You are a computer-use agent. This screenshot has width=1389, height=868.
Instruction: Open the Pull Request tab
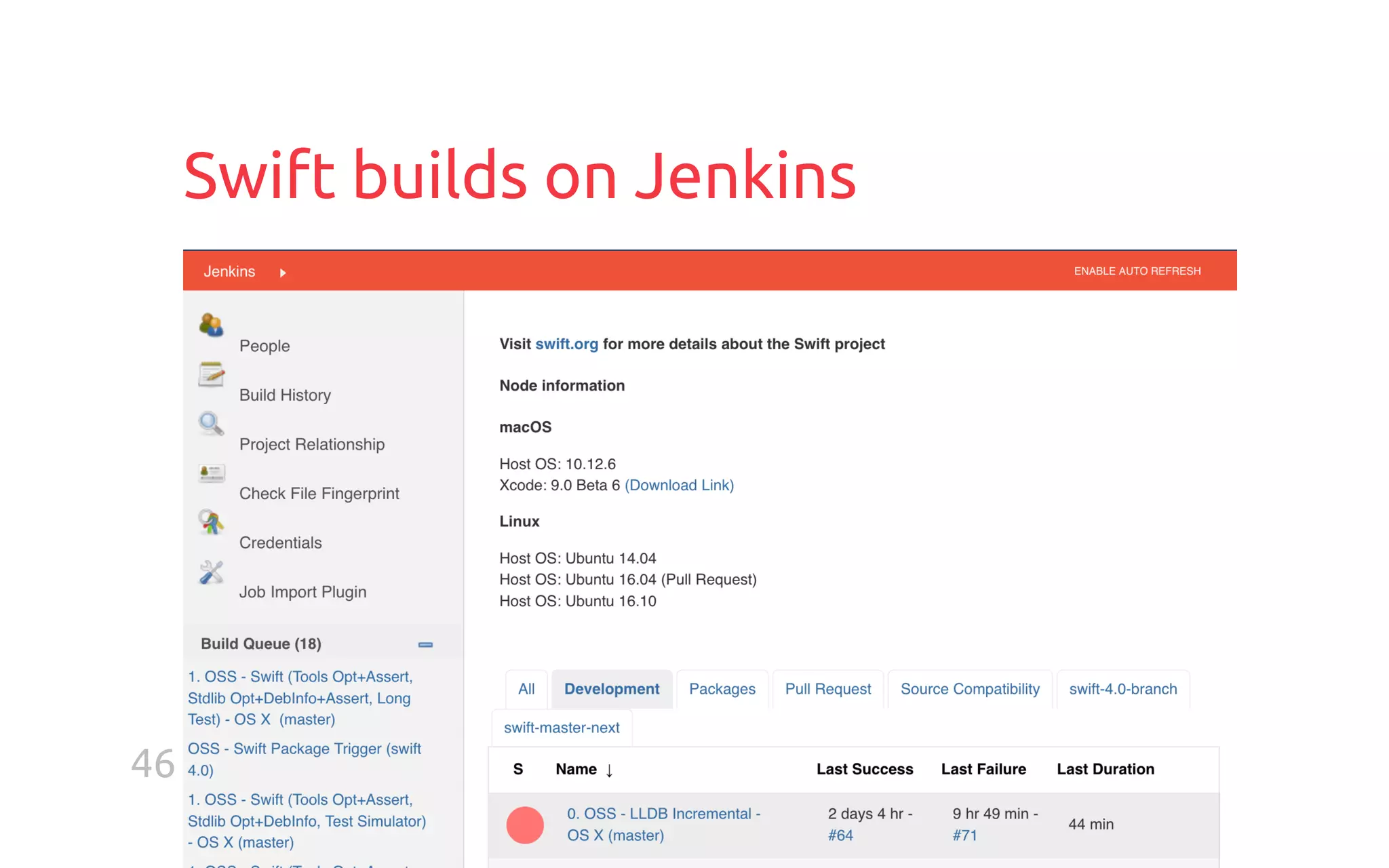[828, 689]
